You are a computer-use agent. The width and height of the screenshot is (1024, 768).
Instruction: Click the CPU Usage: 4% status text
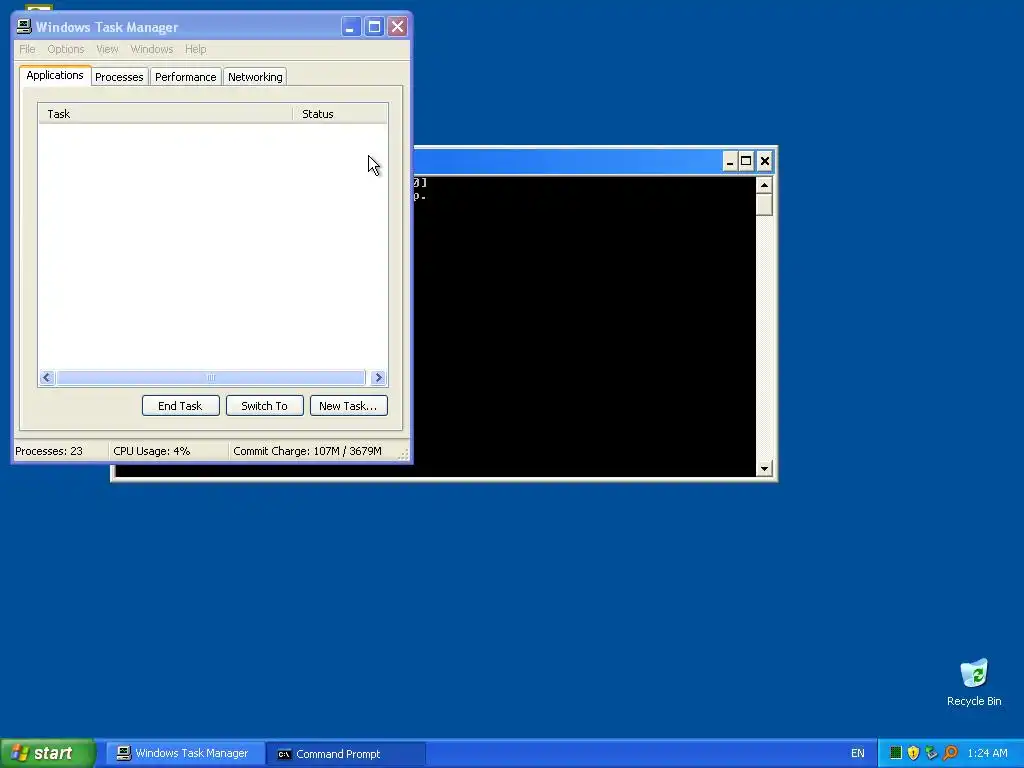point(152,451)
